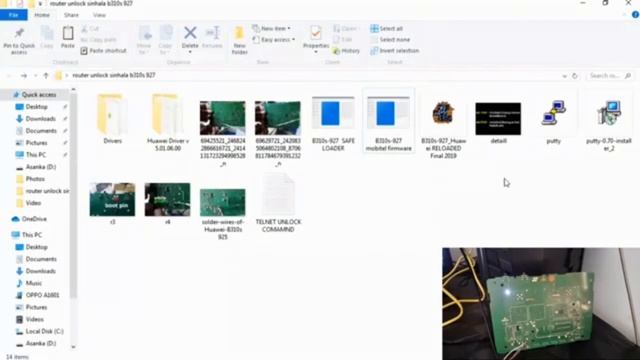Open the File tab
The image size is (640, 360).
pos(14,15)
